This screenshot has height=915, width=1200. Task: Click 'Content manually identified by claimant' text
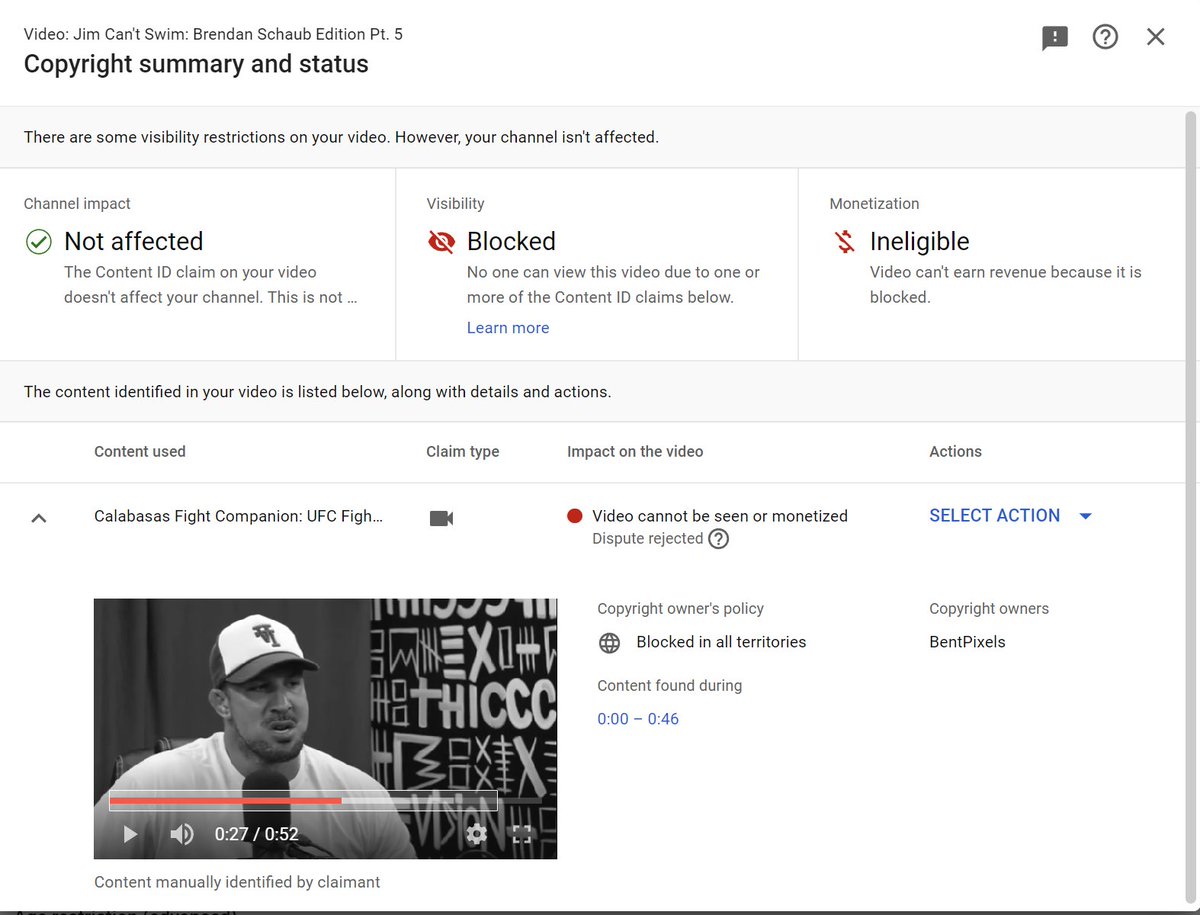pyautogui.click(x=237, y=882)
